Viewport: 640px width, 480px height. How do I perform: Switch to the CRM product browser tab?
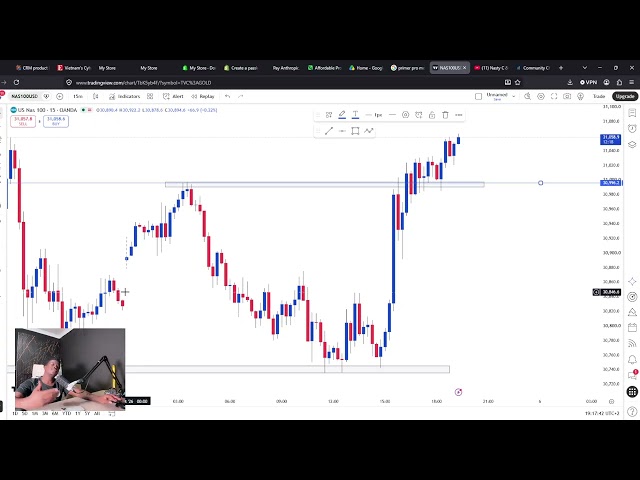point(32,68)
